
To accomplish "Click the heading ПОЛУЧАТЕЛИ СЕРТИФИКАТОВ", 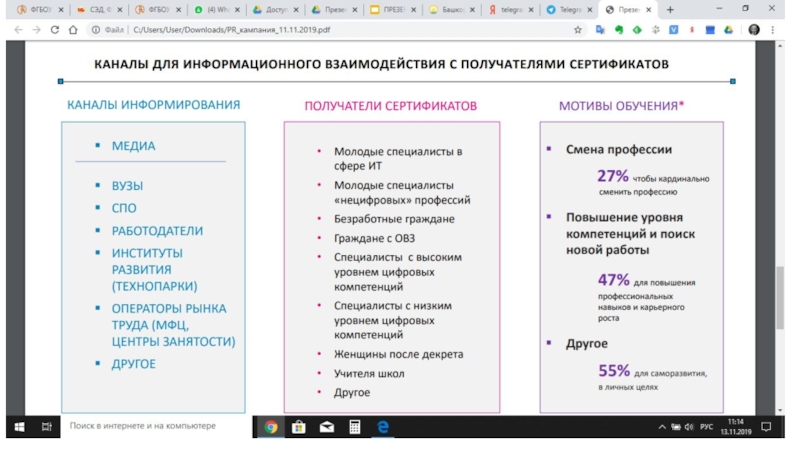I will pyautogui.click(x=391, y=106).
